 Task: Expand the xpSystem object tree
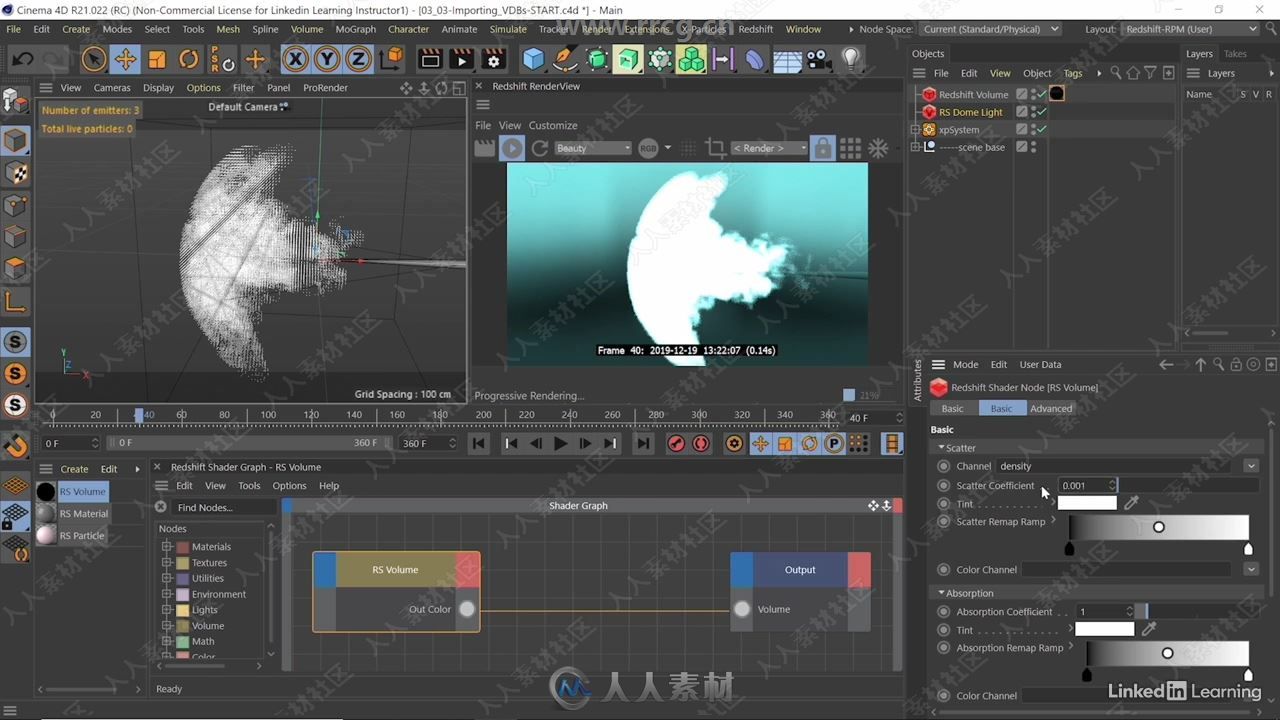point(915,130)
